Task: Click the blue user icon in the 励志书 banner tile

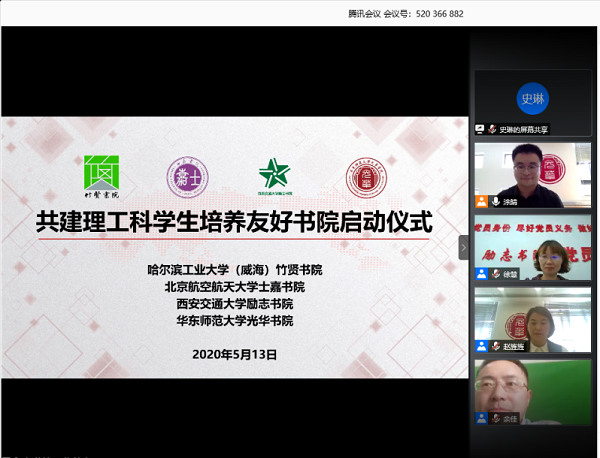Action: pos(481,274)
